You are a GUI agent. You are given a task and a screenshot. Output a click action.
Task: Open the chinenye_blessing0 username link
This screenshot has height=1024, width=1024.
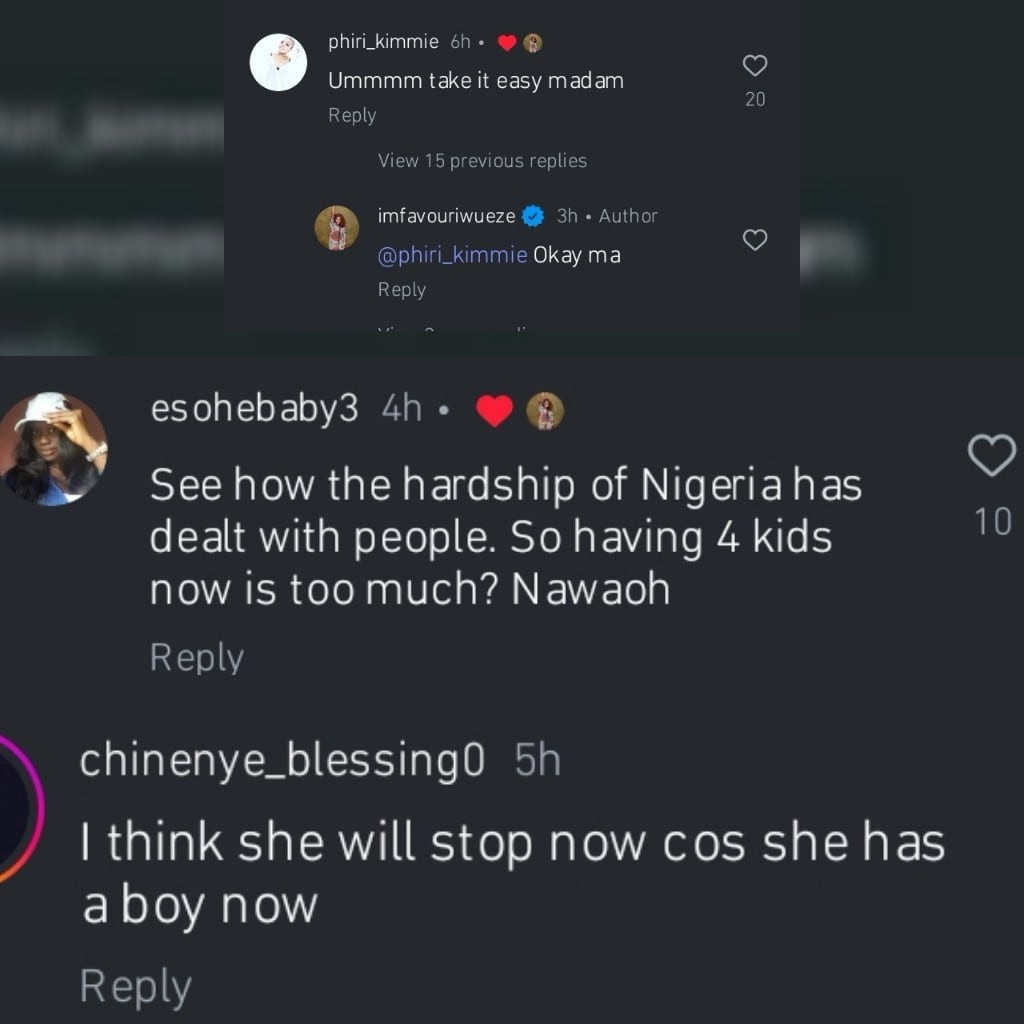tap(283, 761)
